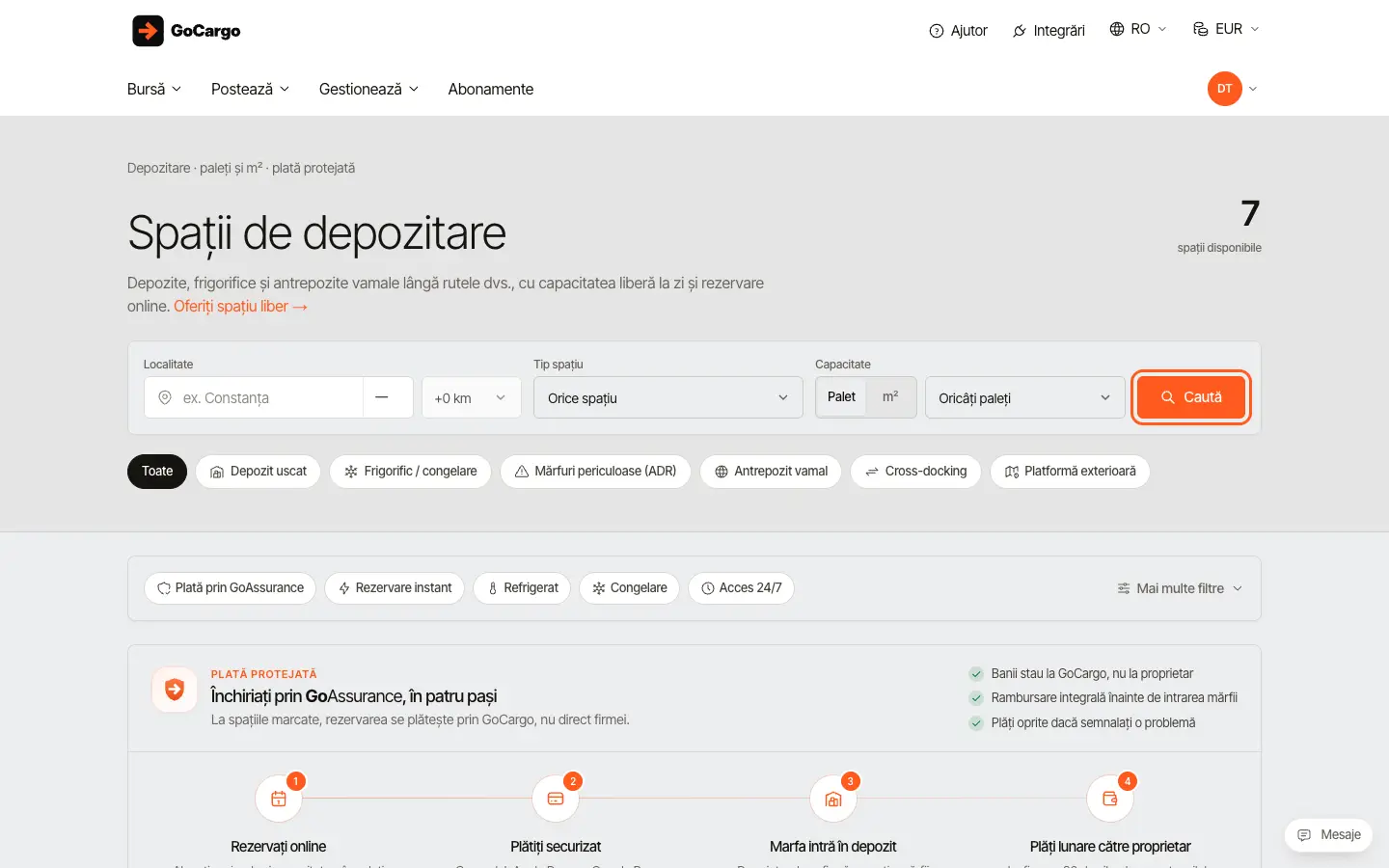The image size is (1389, 868).
Task: Switch capacity unit to m²
Action: [890, 396]
